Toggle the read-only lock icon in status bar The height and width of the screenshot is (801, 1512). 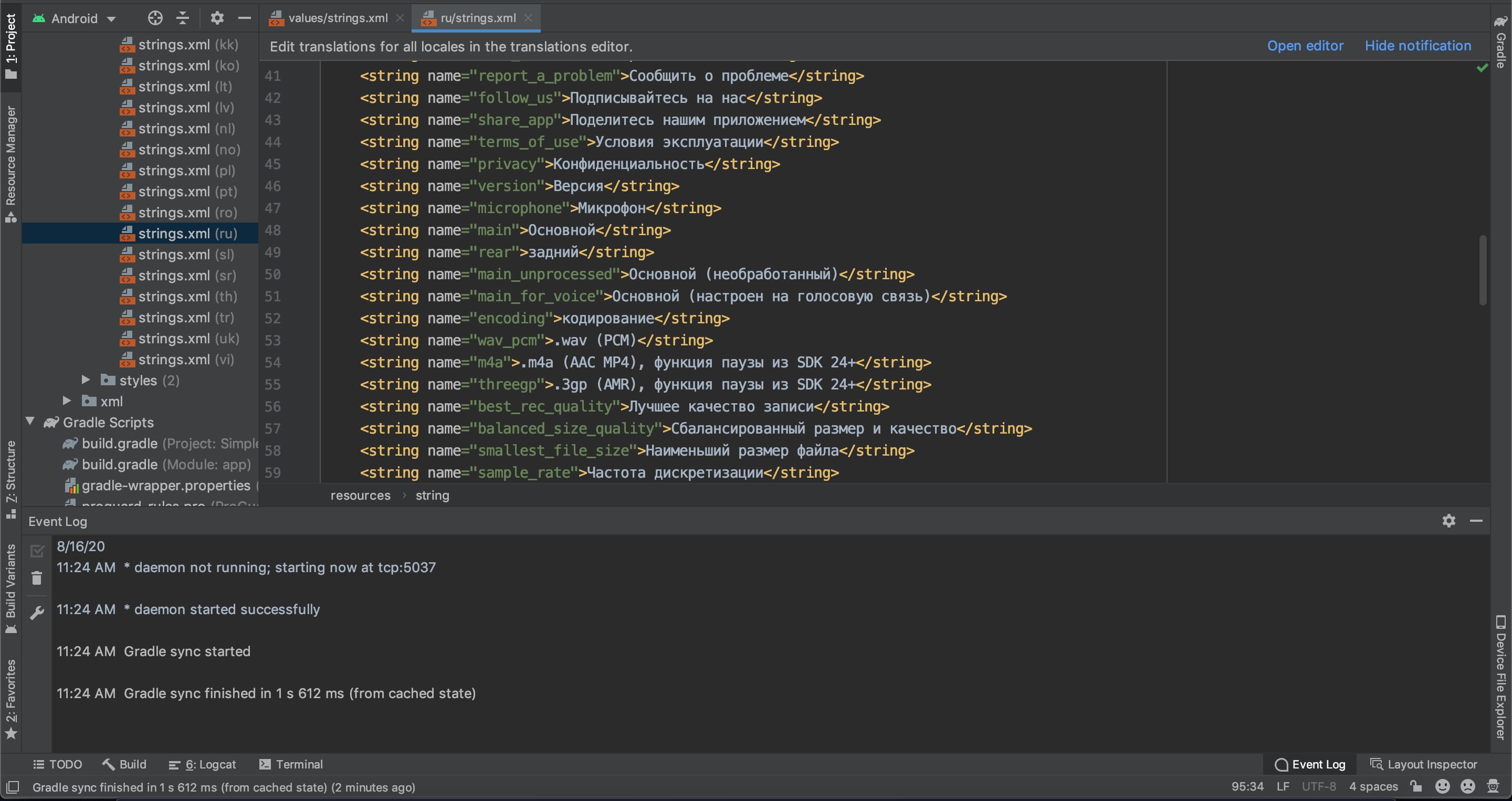point(1416,786)
